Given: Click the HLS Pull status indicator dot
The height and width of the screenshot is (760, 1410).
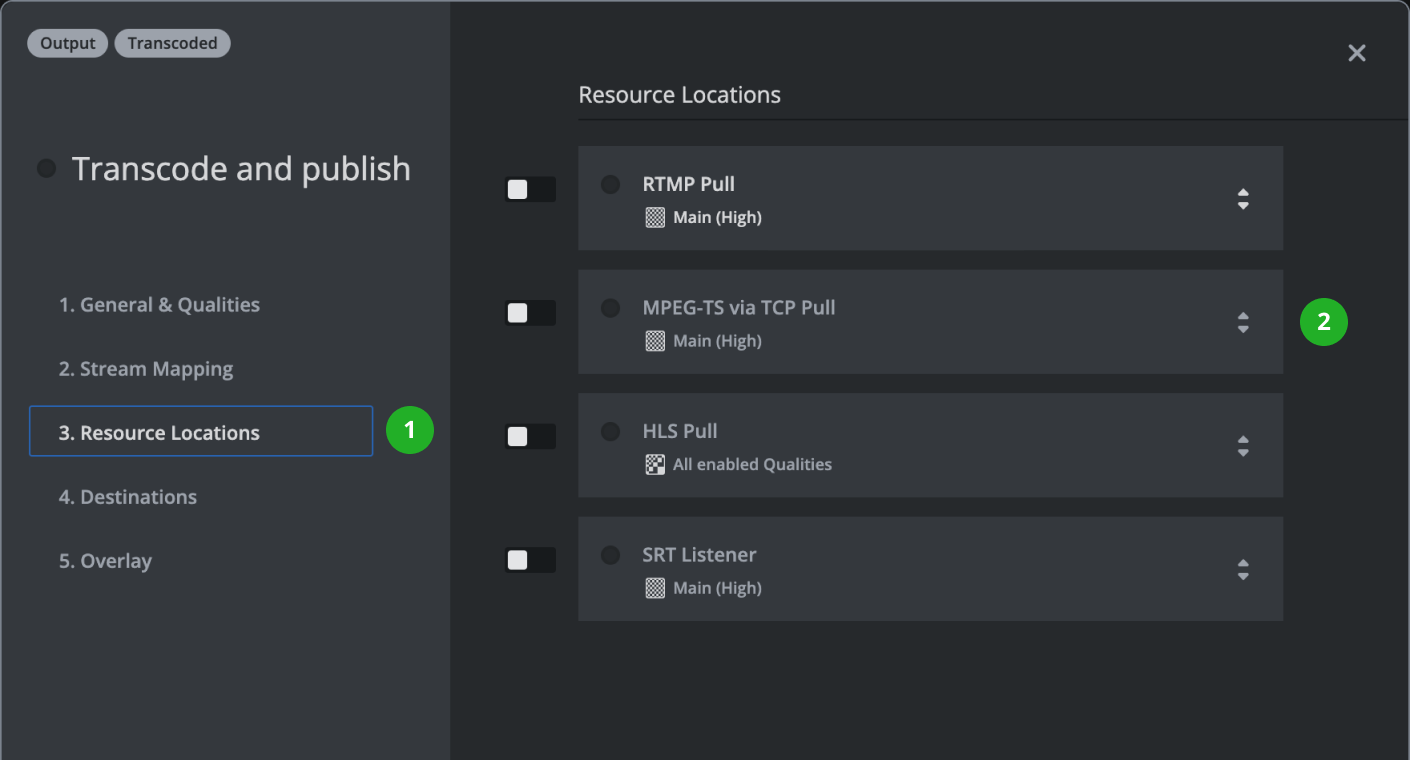Looking at the screenshot, I should tap(610, 432).
